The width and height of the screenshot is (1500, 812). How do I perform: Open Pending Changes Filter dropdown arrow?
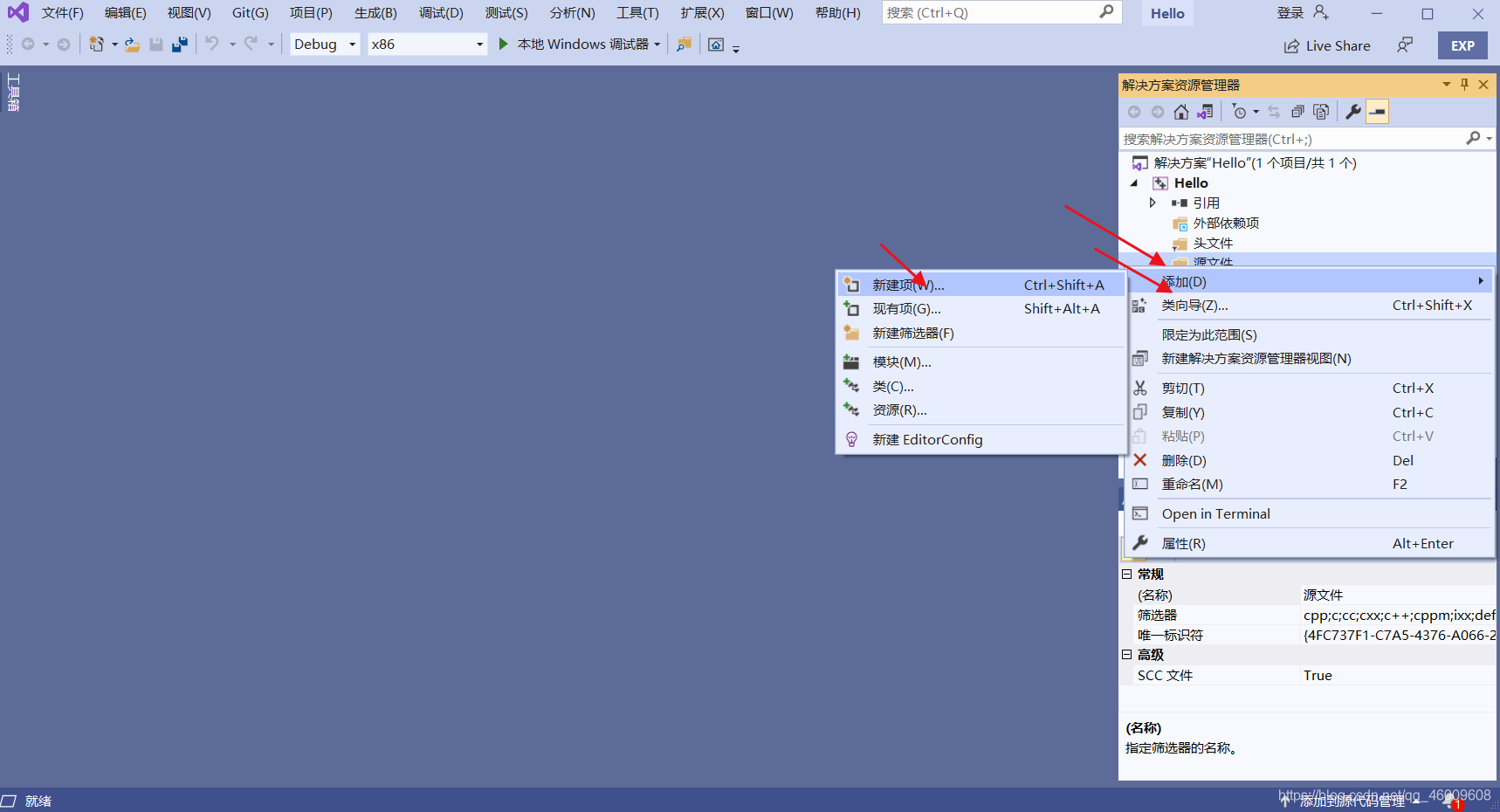pos(1256,112)
